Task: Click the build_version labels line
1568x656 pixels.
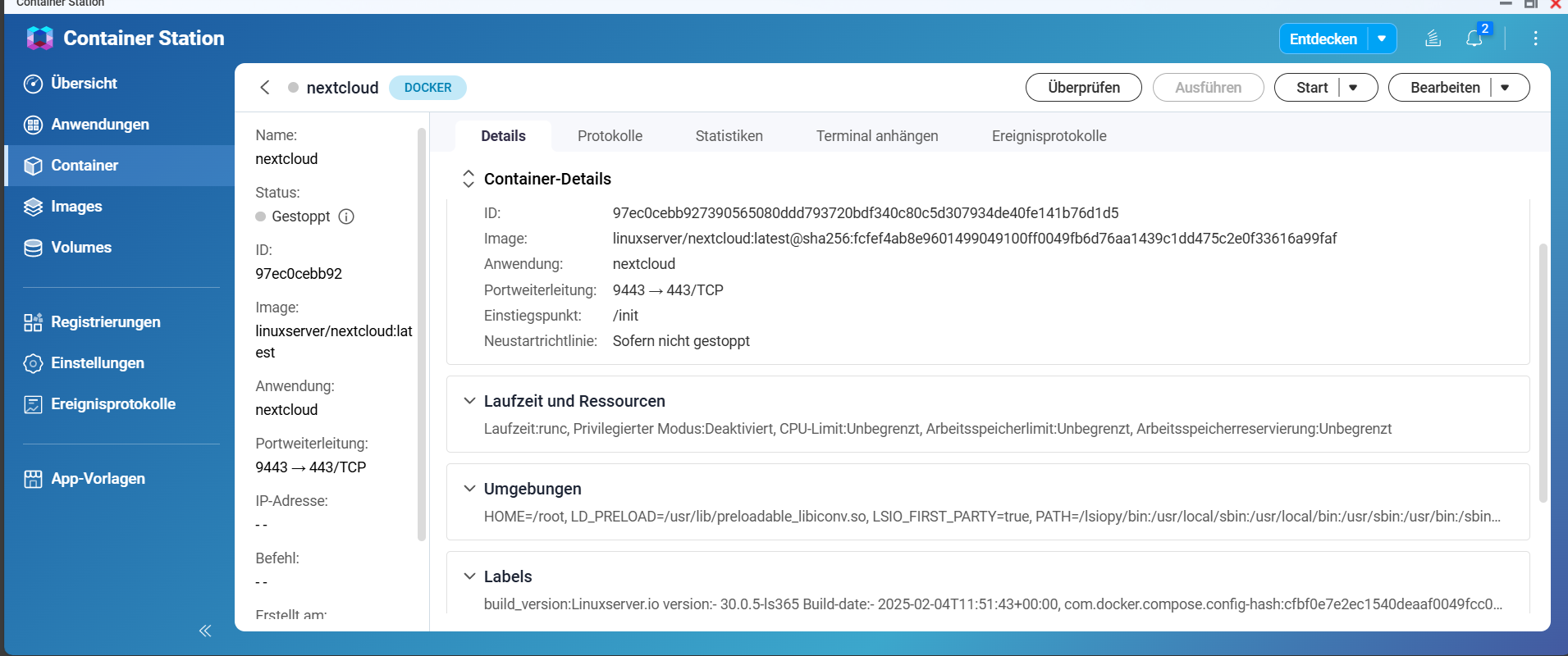Action: 993,604
